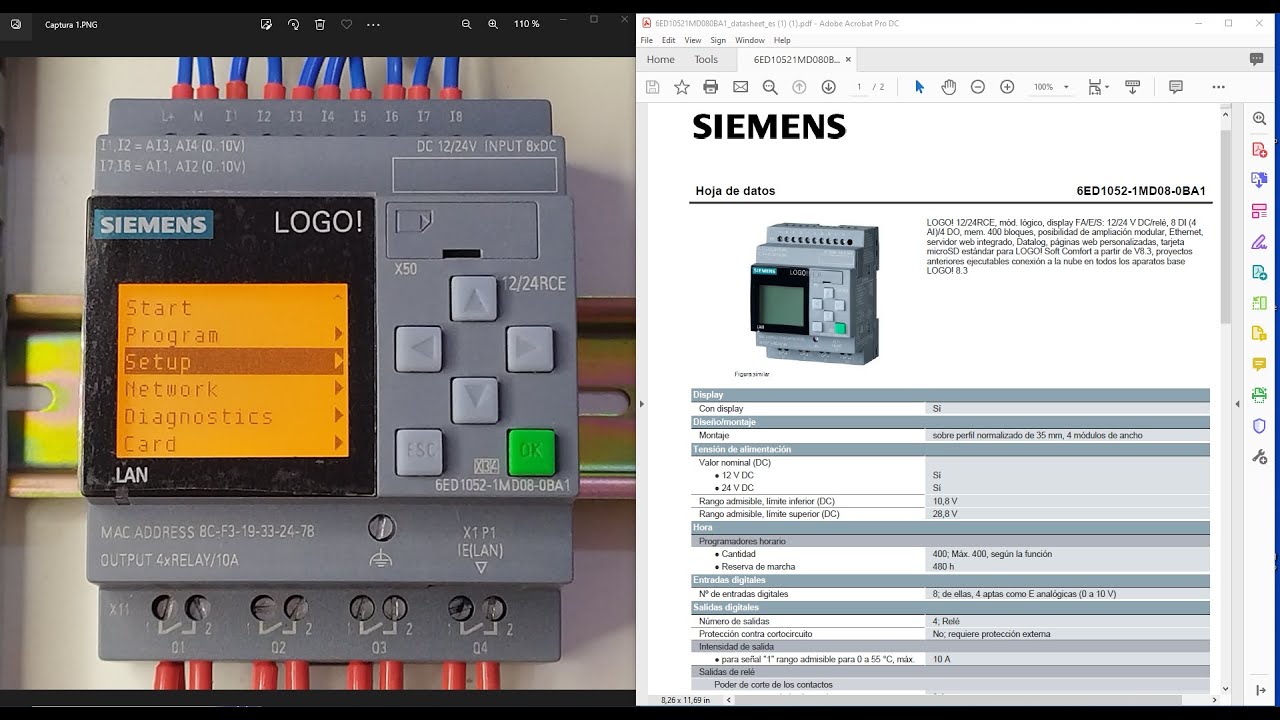
Task: Zoom in the photo in Photos
Action: click(x=493, y=23)
